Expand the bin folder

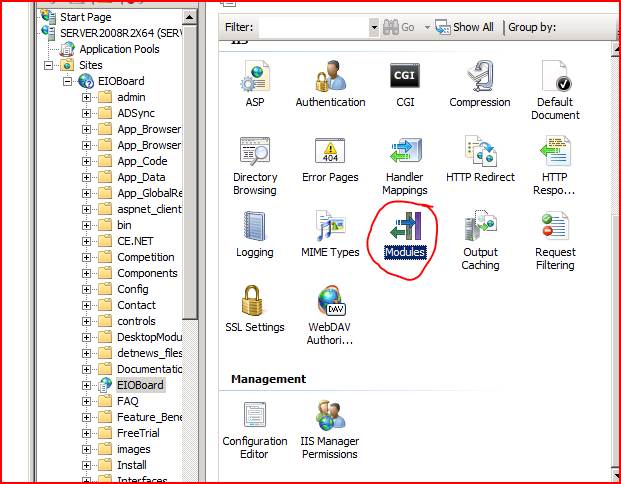click(x=86, y=225)
